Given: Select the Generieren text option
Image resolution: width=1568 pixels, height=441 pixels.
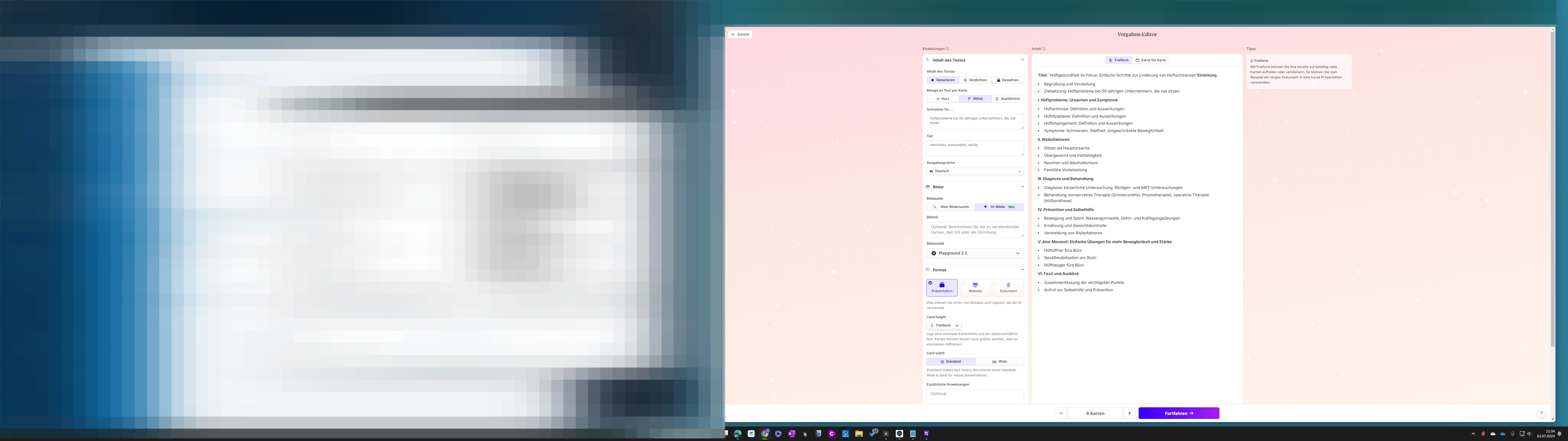Looking at the screenshot, I should coord(942,80).
